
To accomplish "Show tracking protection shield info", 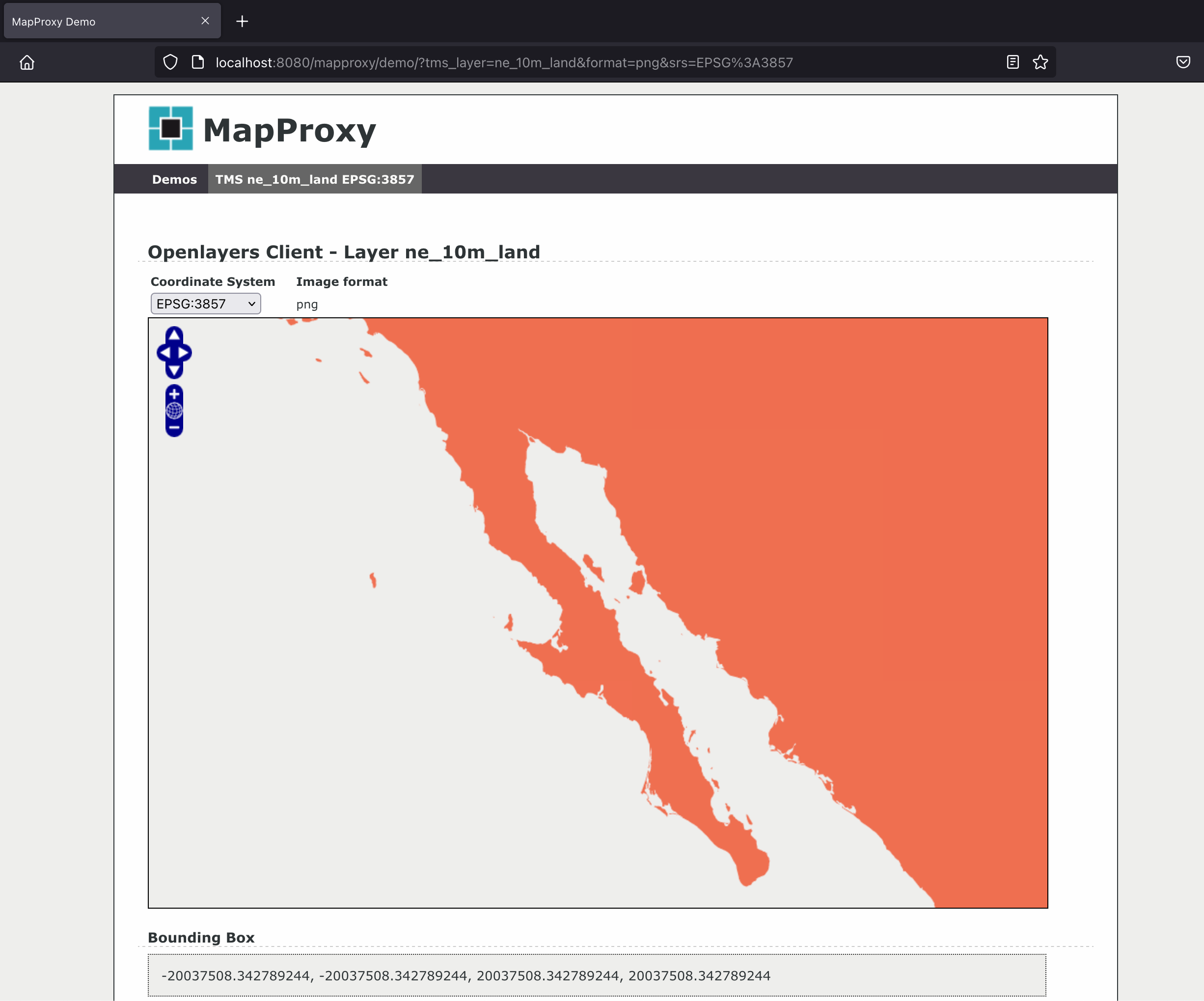I will click(170, 62).
